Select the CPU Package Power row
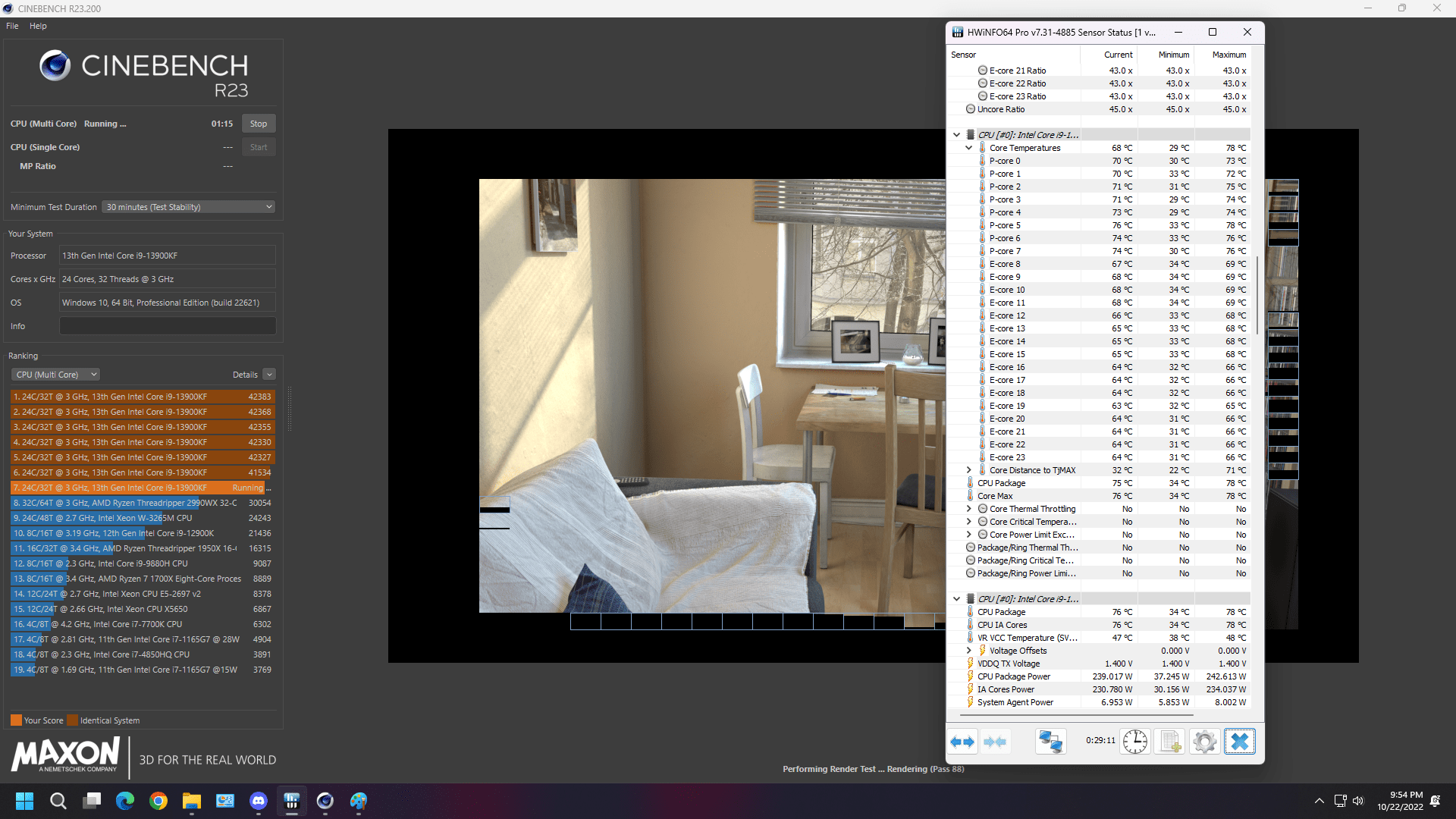Image resolution: width=1456 pixels, height=819 pixels. coord(1099,676)
